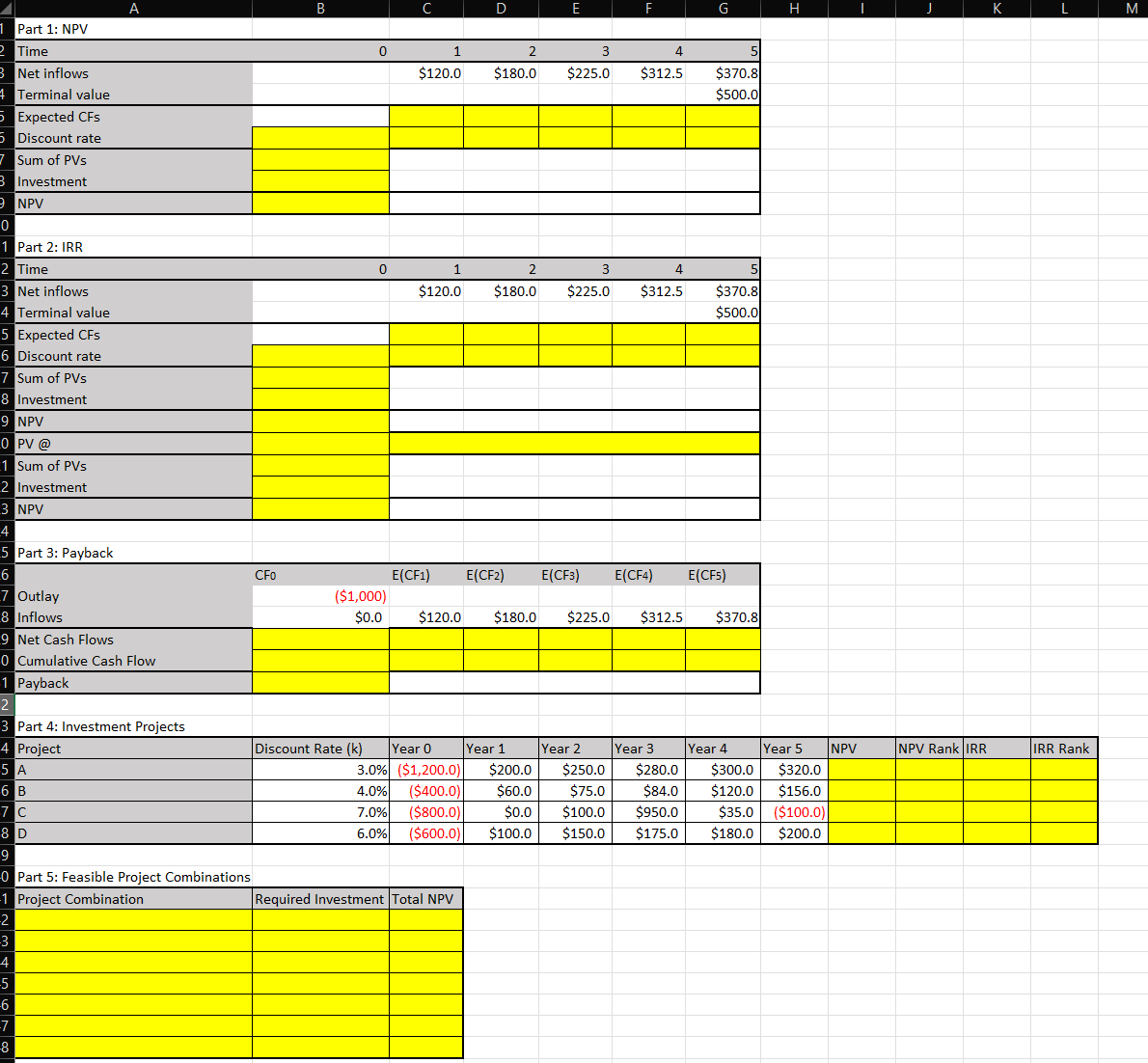The height and width of the screenshot is (1063, 1148).
Task: Select column G header
Action: (x=723, y=9)
